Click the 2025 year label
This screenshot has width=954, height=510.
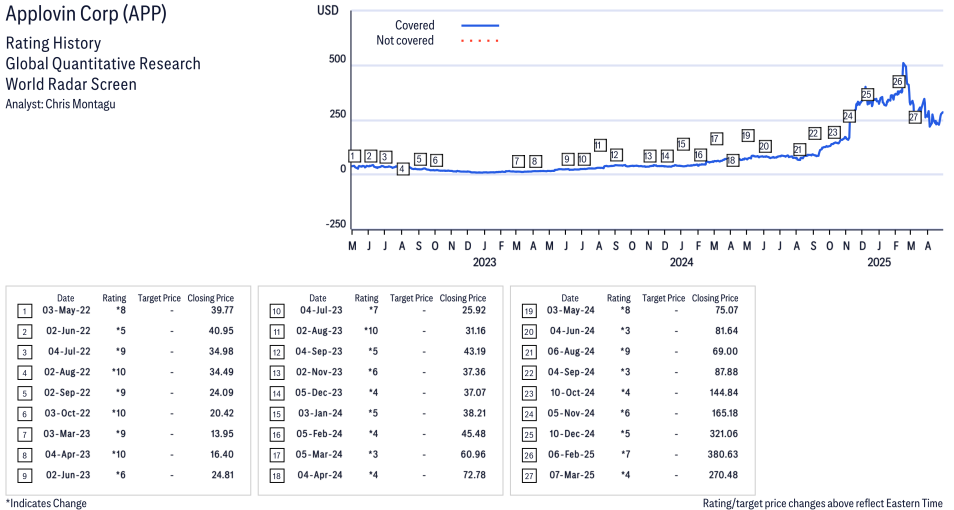point(879,262)
